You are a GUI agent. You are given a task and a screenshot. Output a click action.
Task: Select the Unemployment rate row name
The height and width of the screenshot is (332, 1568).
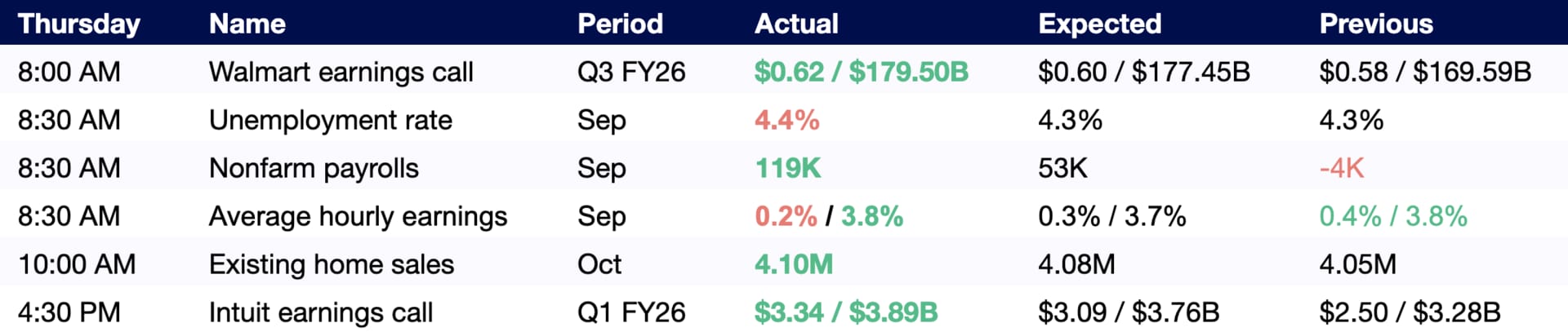(x=330, y=120)
